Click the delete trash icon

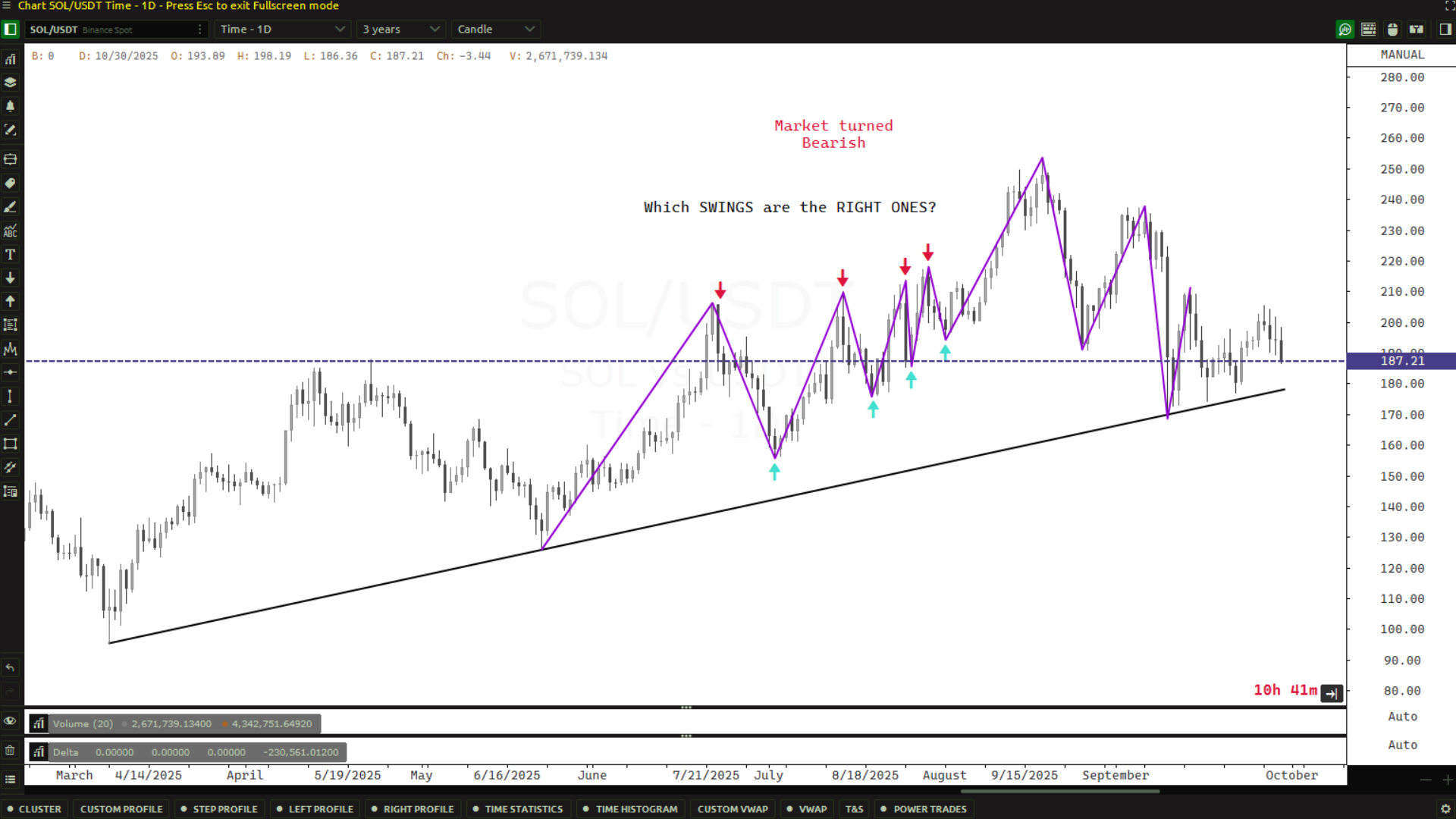coord(10,751)
